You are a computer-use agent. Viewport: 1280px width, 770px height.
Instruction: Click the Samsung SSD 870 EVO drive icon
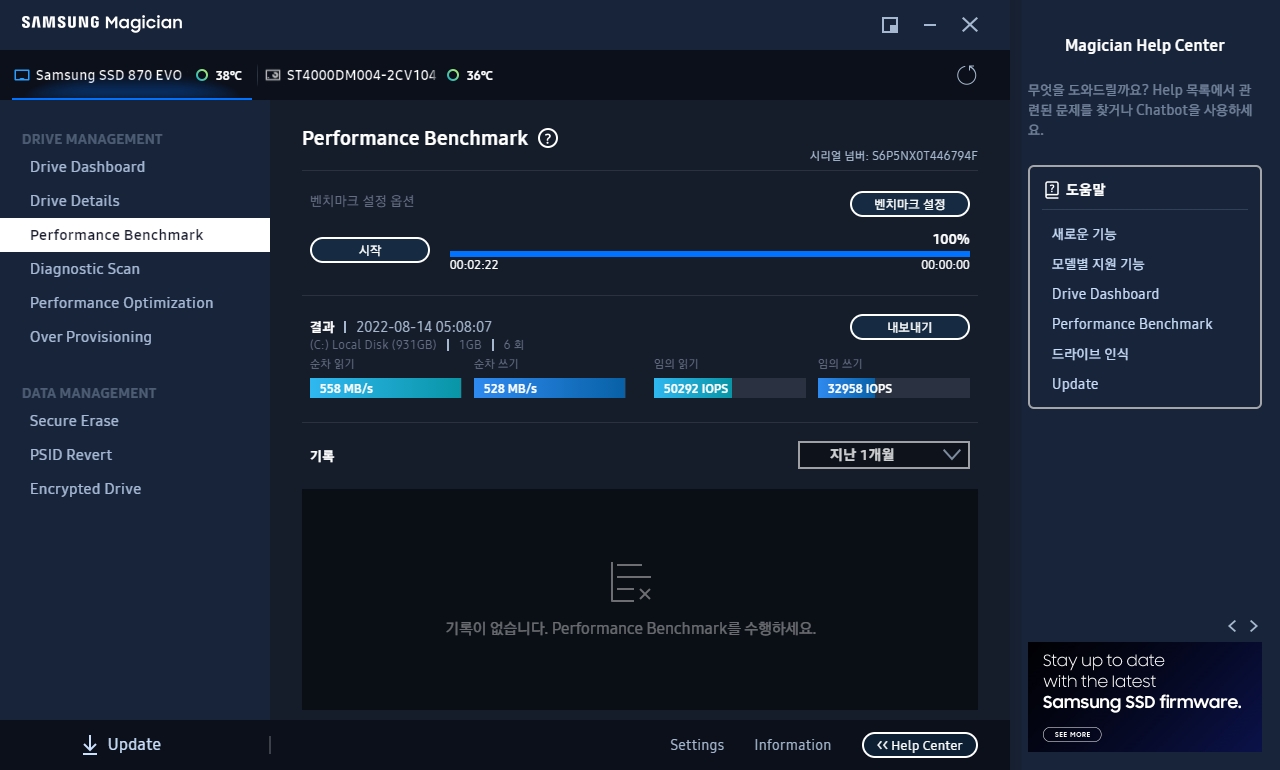(x=21, y=75)
